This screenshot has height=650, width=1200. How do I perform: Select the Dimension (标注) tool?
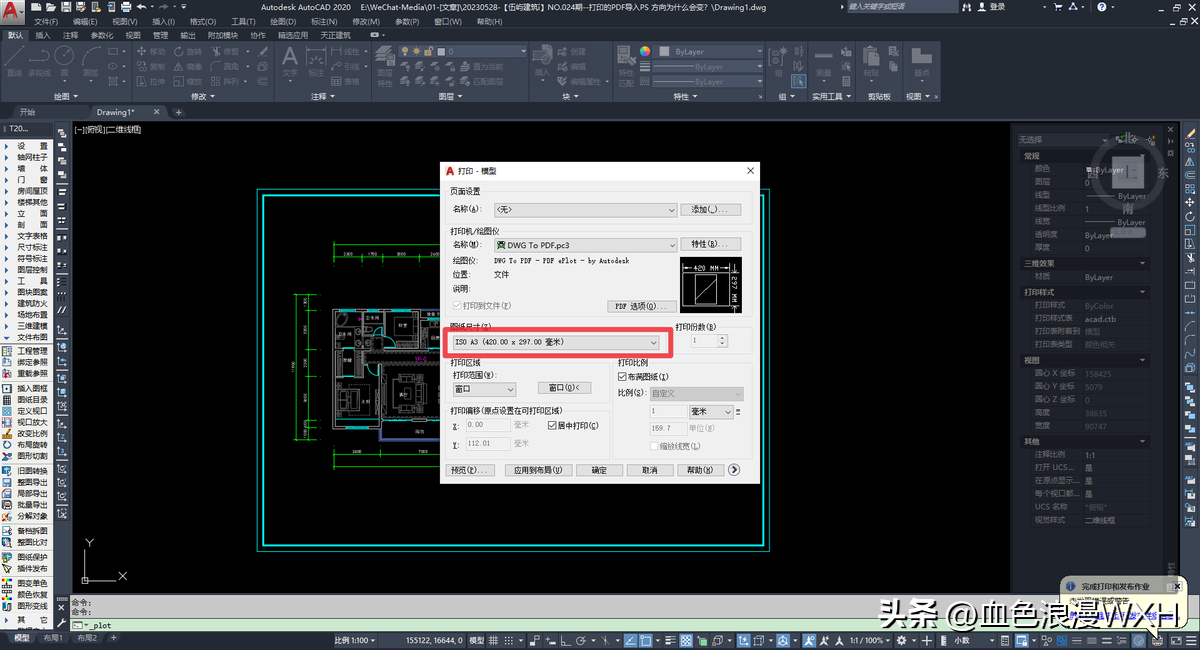coord(316,60)
